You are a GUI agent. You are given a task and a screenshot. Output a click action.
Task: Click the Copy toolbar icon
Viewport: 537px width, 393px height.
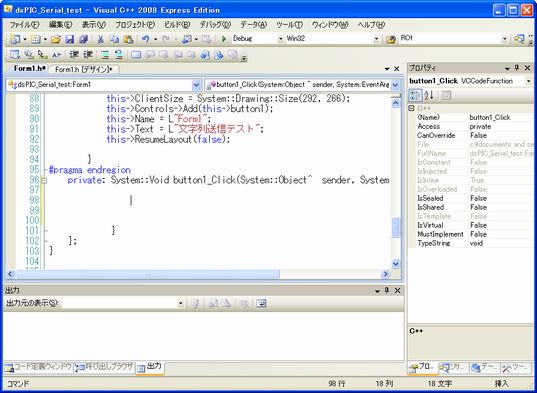tap(114, 39)
